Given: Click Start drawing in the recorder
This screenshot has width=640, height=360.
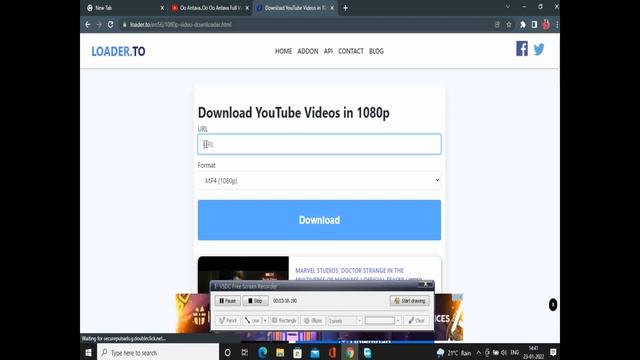Looking at the screenshot, I should 409,301.
